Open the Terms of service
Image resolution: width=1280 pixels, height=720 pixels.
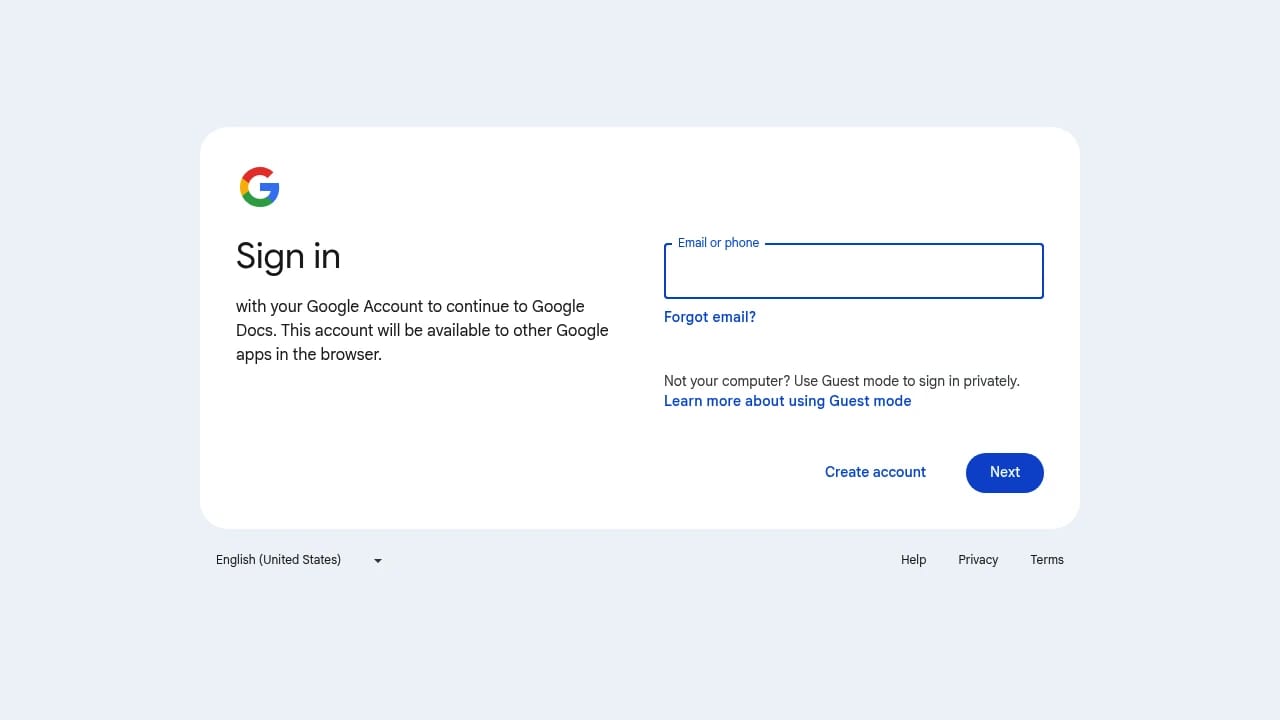point(1047,560)
